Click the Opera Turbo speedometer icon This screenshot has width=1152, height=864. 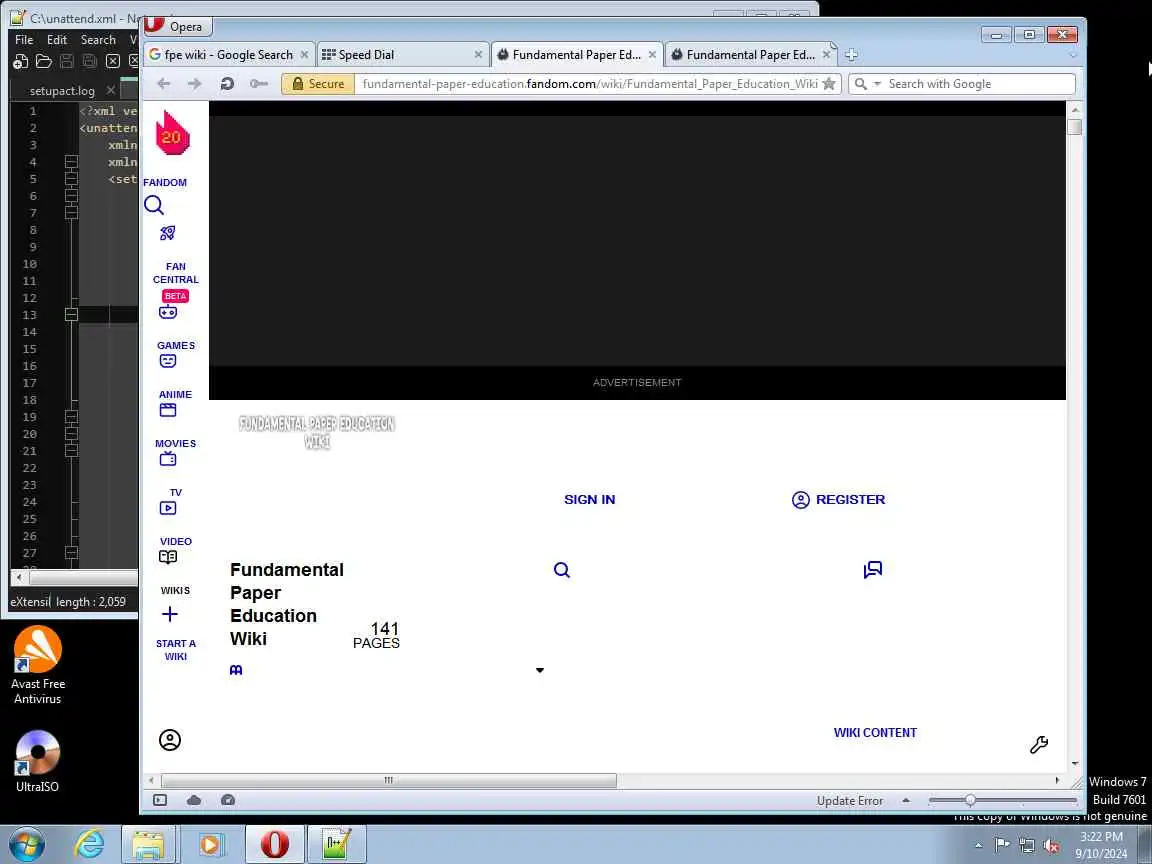pyautogui.click(x=228, y=800)
